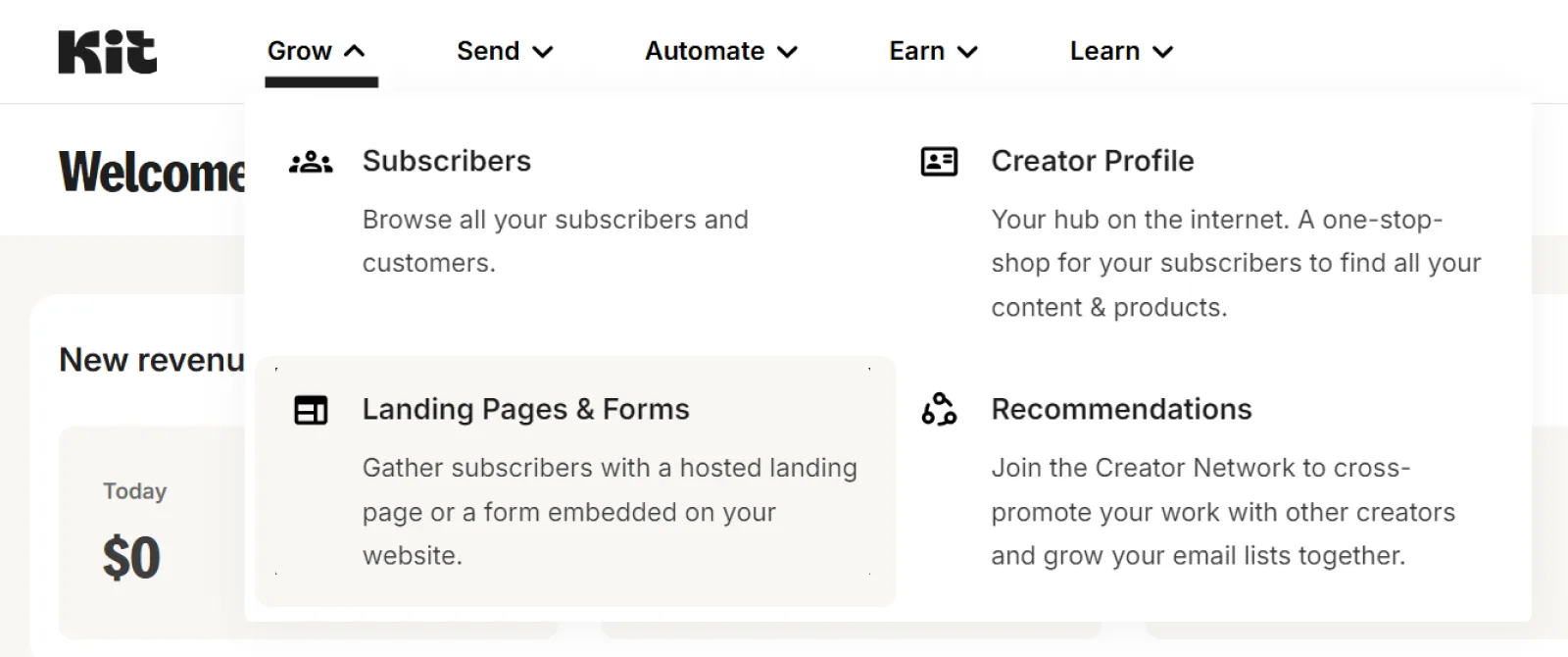
Task: Click the Creator Profile card icon
Action: click(x=939, y=162)
